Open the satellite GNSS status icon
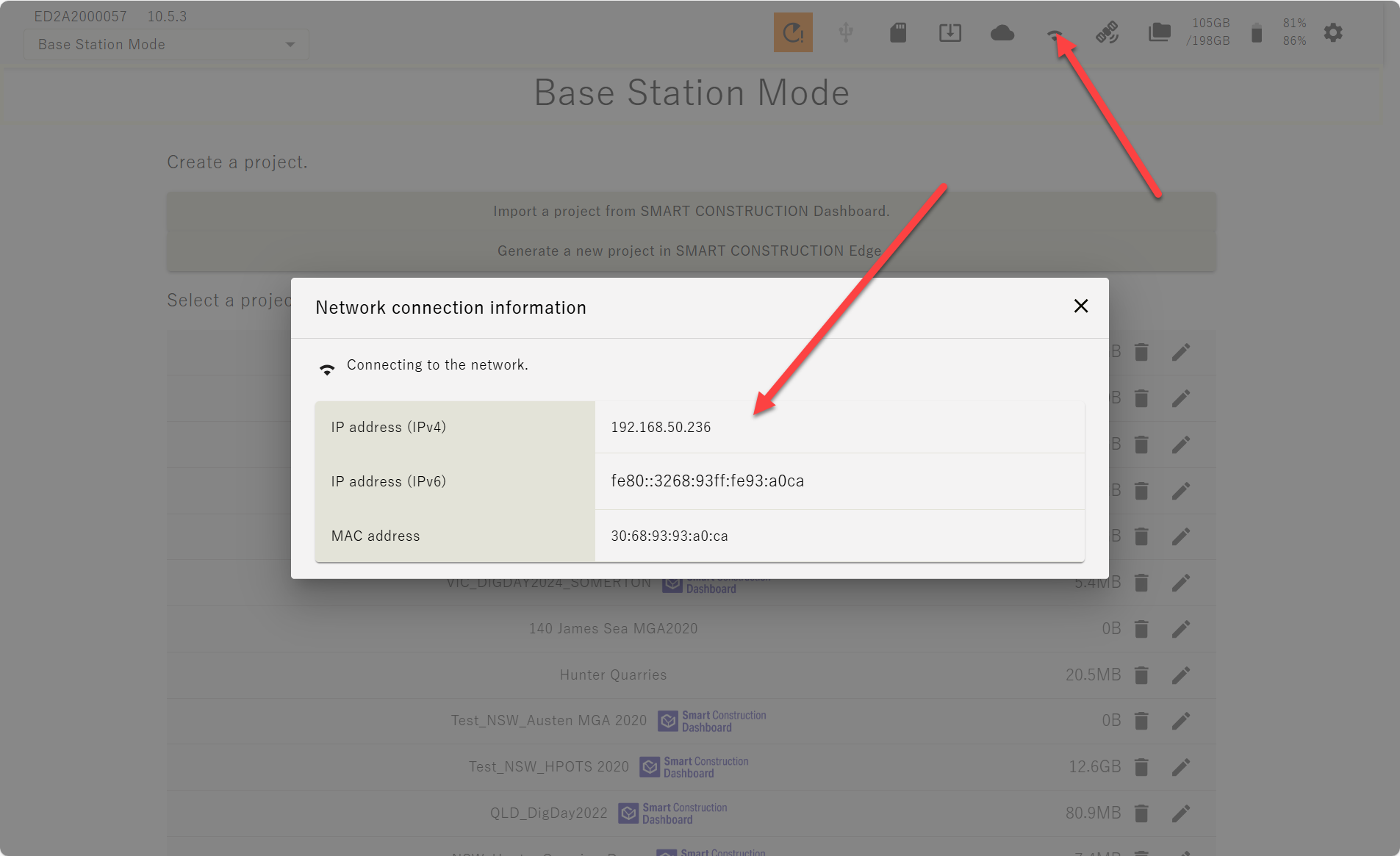 tap(1107, 32)
